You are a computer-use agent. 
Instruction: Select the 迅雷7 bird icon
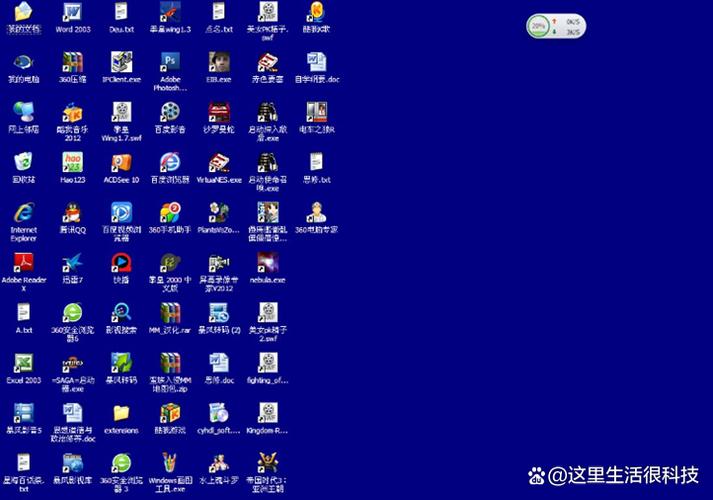point(73,263)
